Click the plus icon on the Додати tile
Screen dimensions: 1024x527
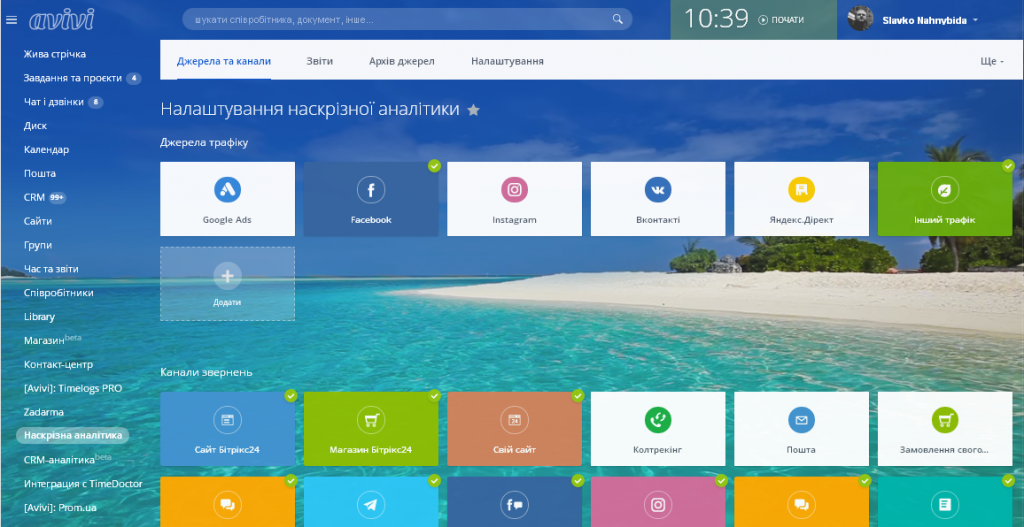coord(227,276)
